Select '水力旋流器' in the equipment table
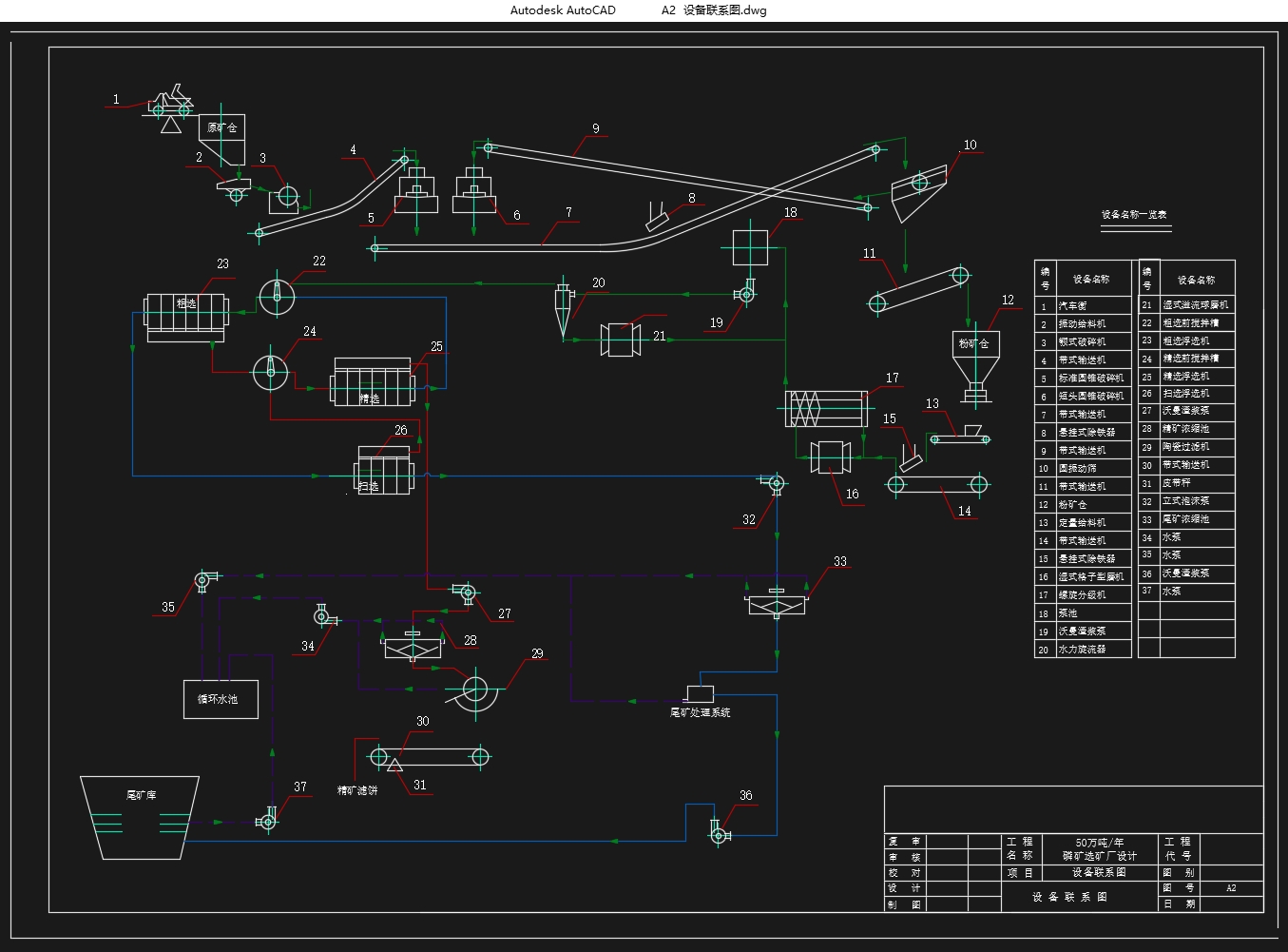Image resolution: width=1288 pixels, height=952 pixels. pos(1083,650)
